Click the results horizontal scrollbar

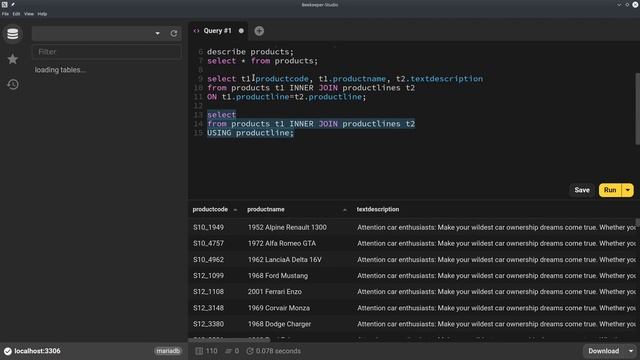229,340
